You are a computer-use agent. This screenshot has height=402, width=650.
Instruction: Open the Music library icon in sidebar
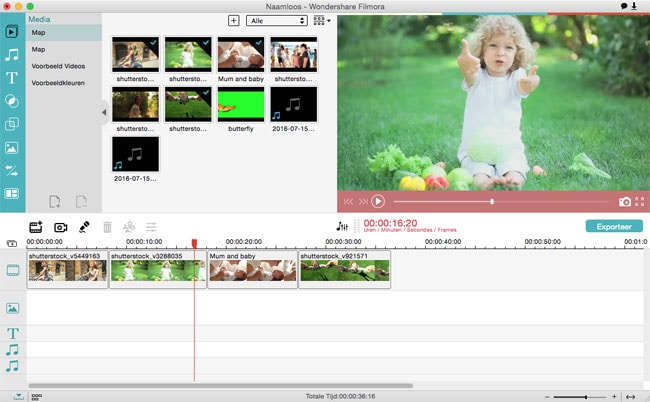pyautogui.click(x=12, y=55)
